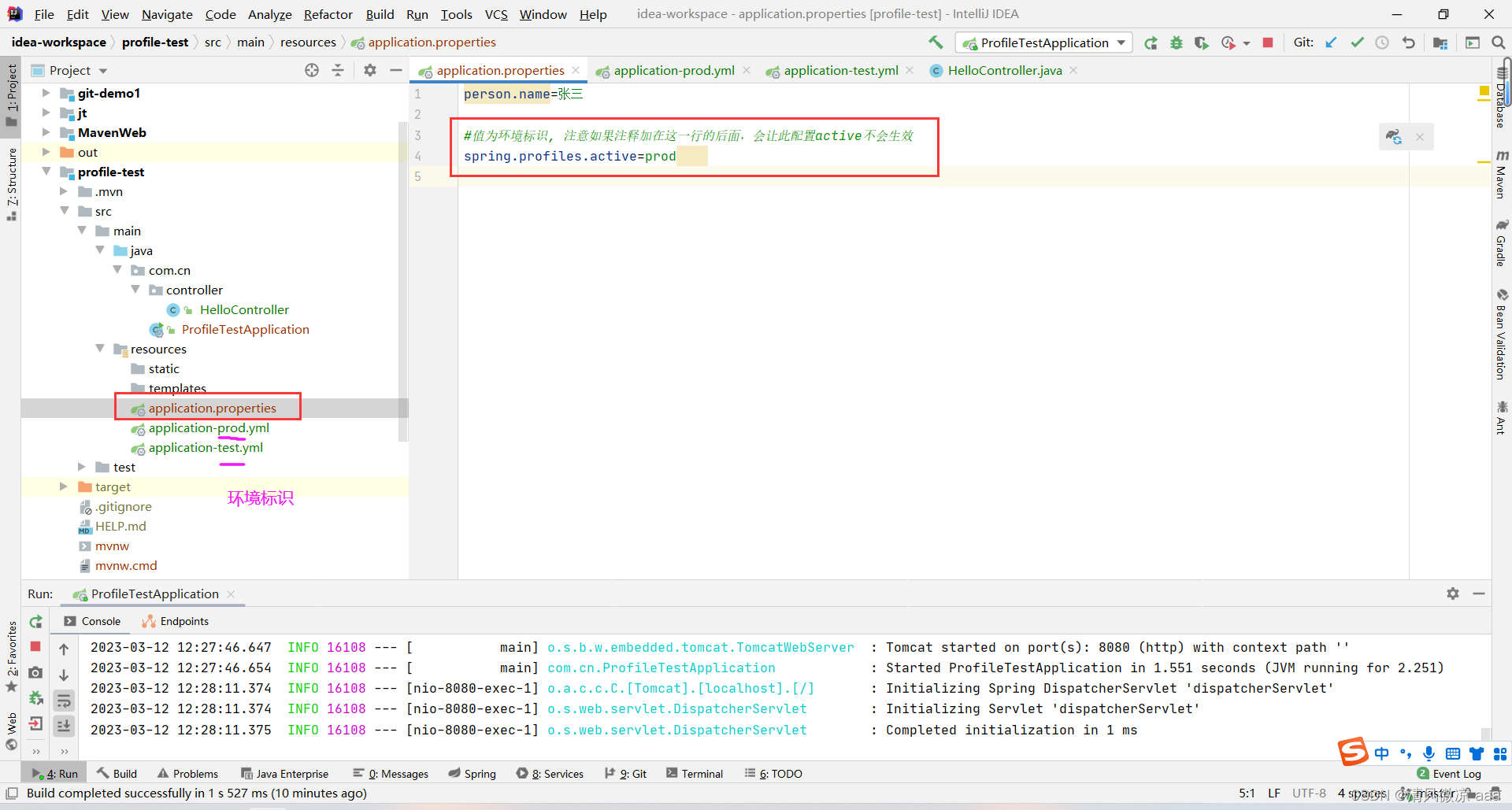Open Problems tool window
Screen dimensions: 1512x810
tap(187, 774)
